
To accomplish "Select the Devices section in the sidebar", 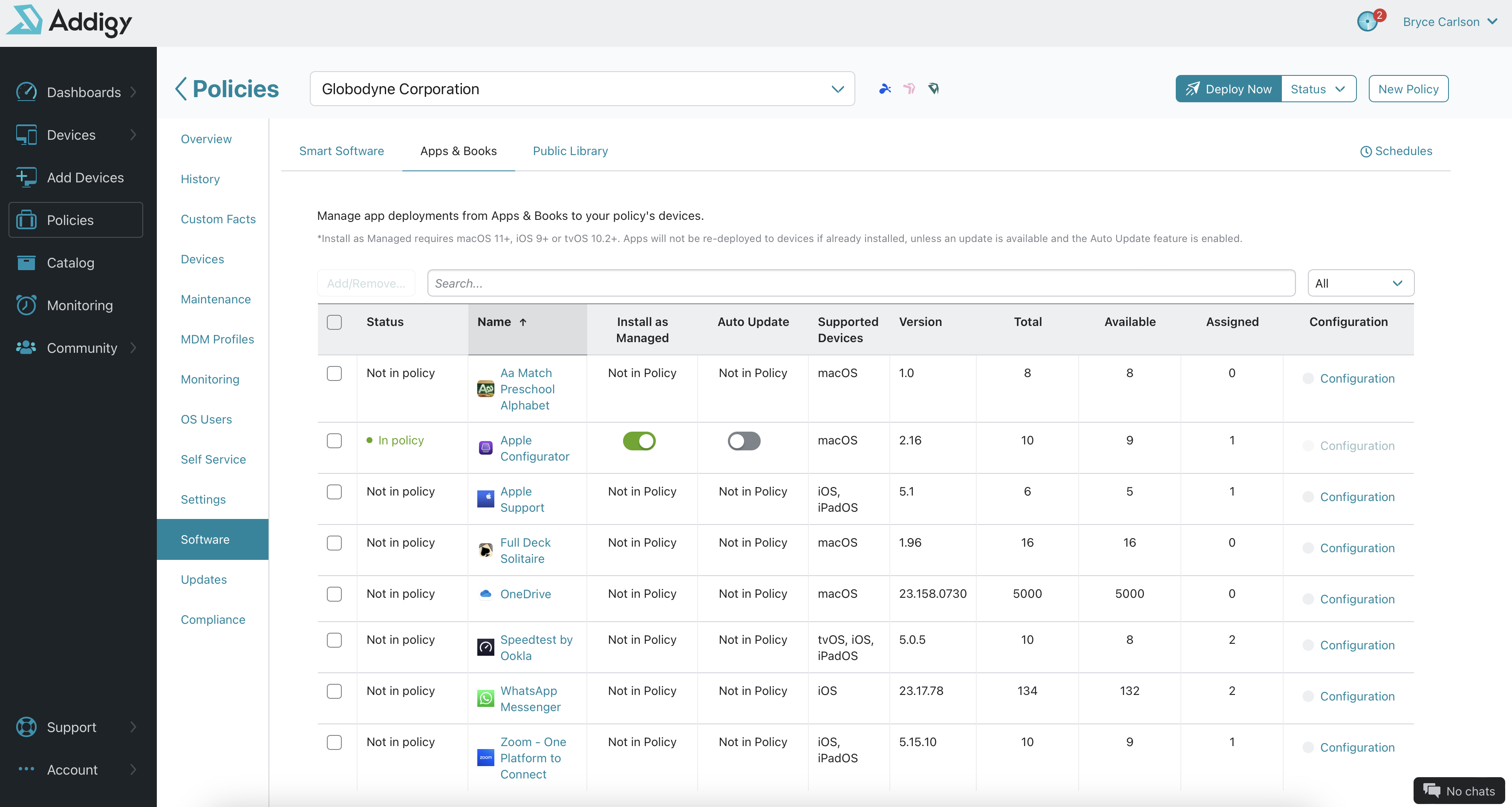I will (71, 134).
